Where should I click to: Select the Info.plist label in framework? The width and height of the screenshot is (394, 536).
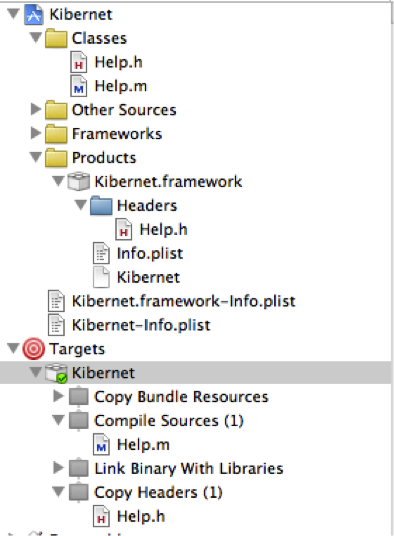(x=150, y=254)
